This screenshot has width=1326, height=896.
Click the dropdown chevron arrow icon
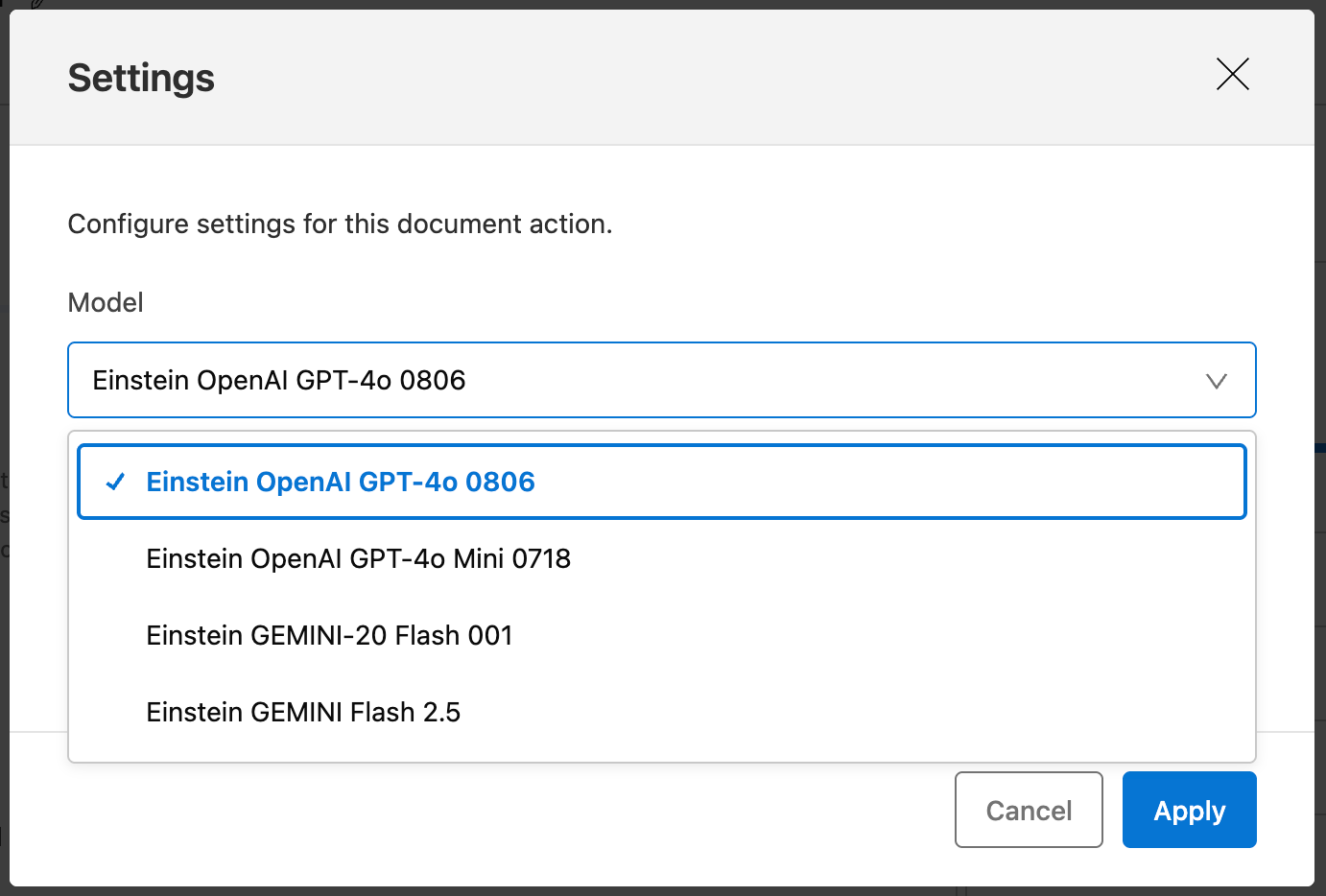point(1217,381)
